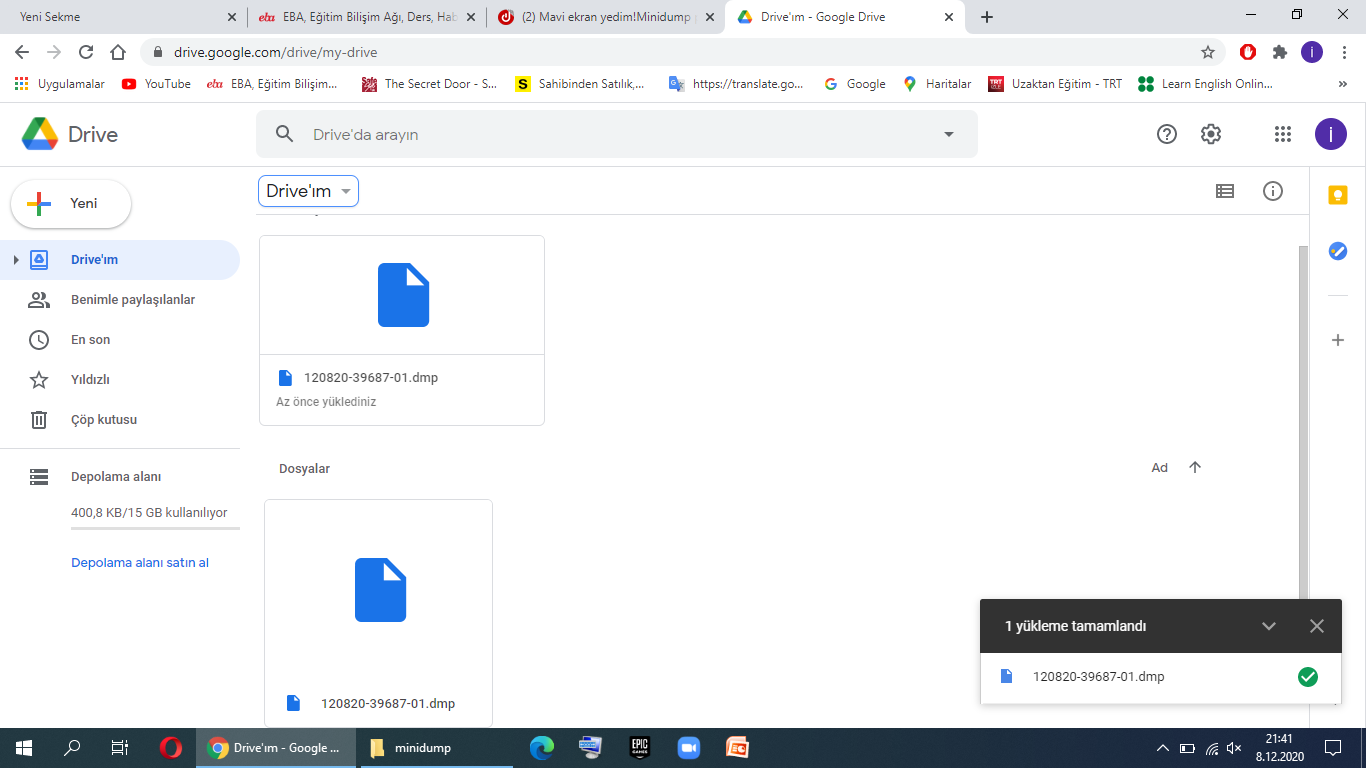Image resolution: width=1366 pixels, height=768 pixels.
Task: Close the upload completed popup
Action: coord(1317,626)
